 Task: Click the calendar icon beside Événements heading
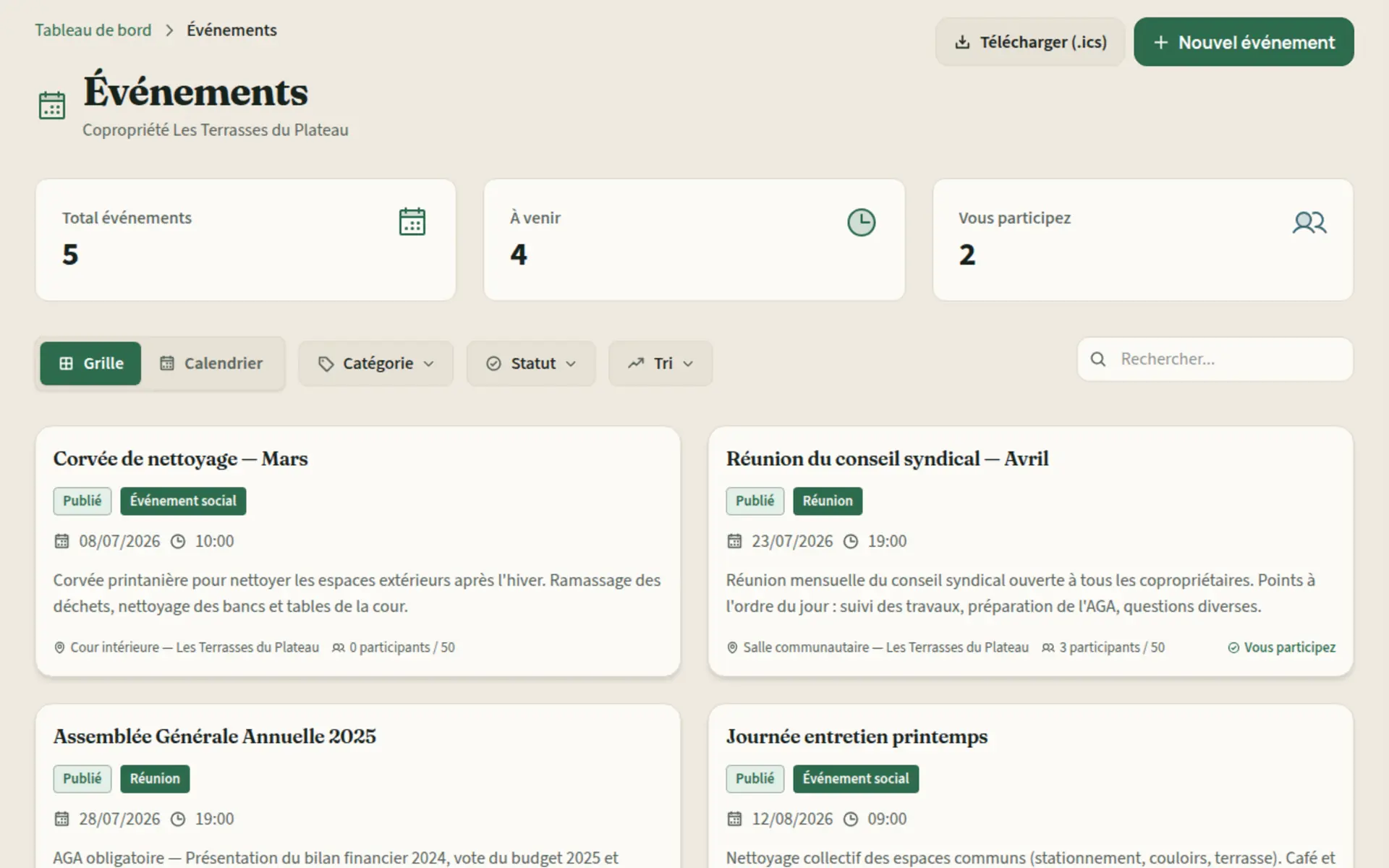pos(52,106)
